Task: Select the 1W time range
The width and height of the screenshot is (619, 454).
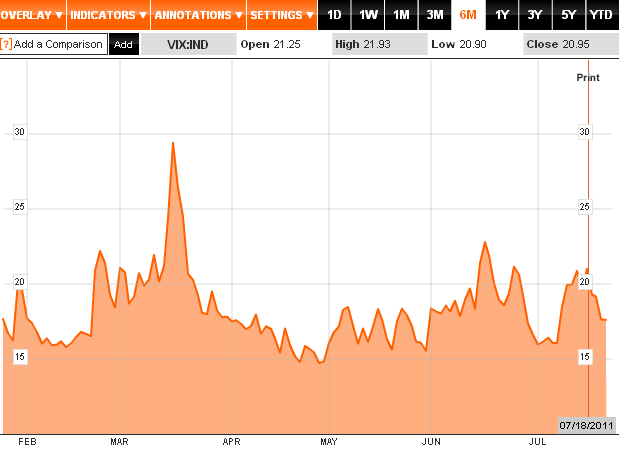Action: click(368, 15)
